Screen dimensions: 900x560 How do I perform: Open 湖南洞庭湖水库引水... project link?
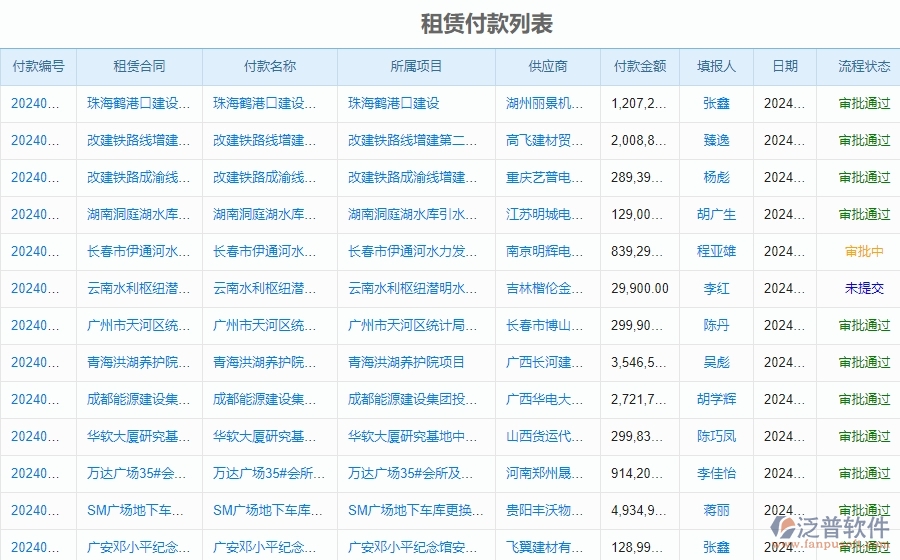(x=412, y=215)
